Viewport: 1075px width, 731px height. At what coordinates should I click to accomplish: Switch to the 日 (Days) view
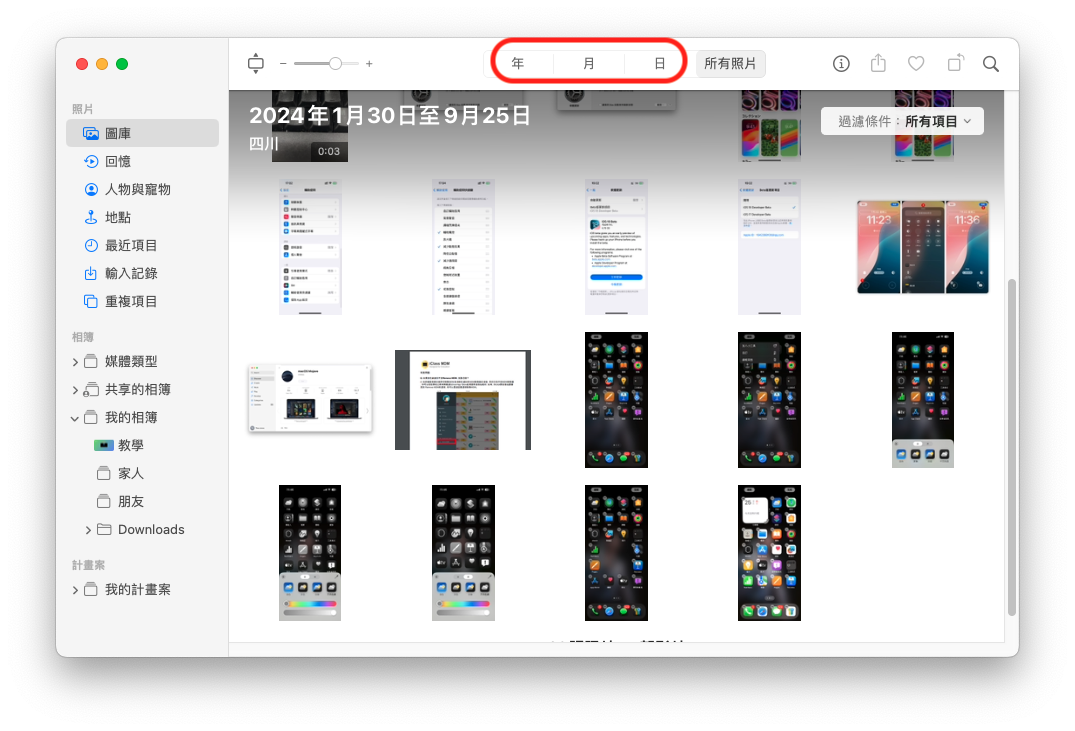(659, 64)
